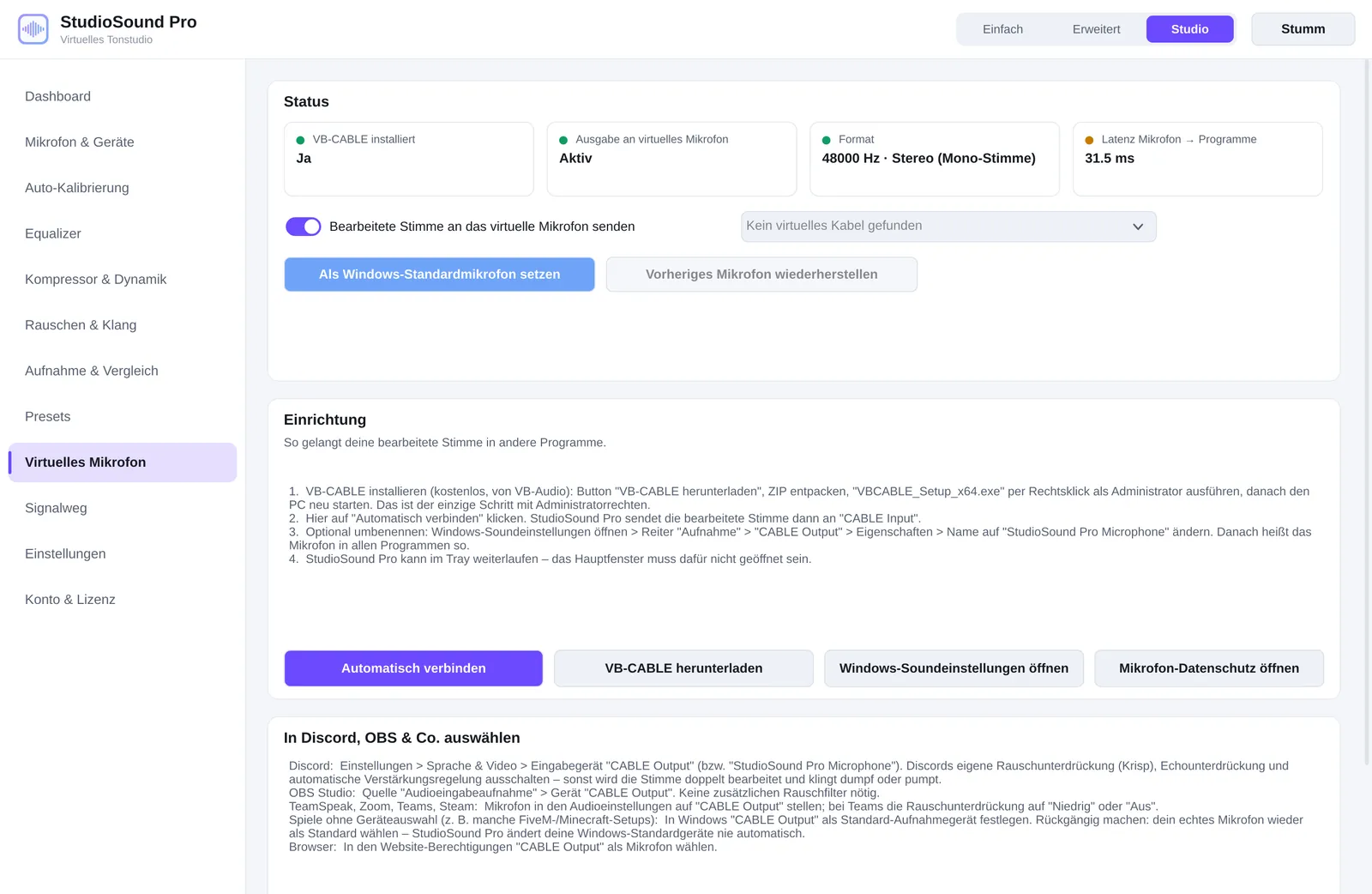Open the Equalizer section
1372x894 pixels.
click(x=123, y=233)
